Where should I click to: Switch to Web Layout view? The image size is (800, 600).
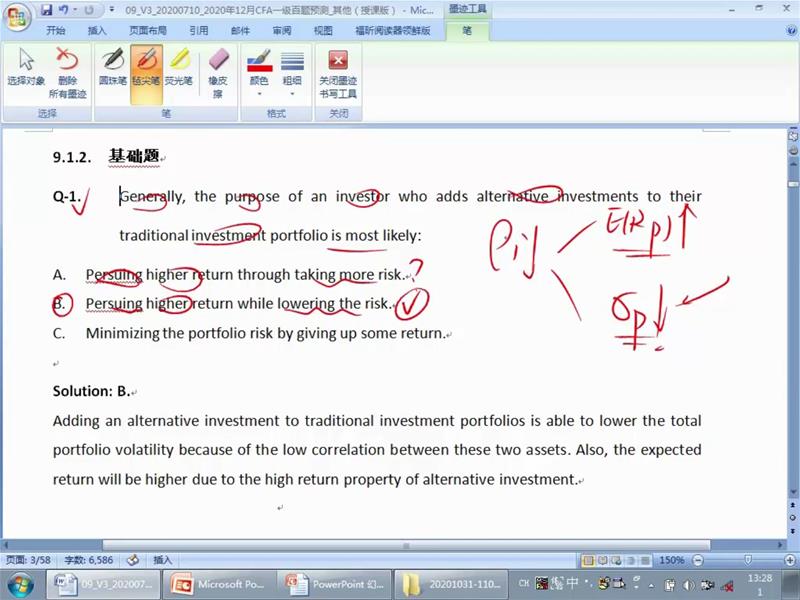pyautogui.click(x=617, y=560)
